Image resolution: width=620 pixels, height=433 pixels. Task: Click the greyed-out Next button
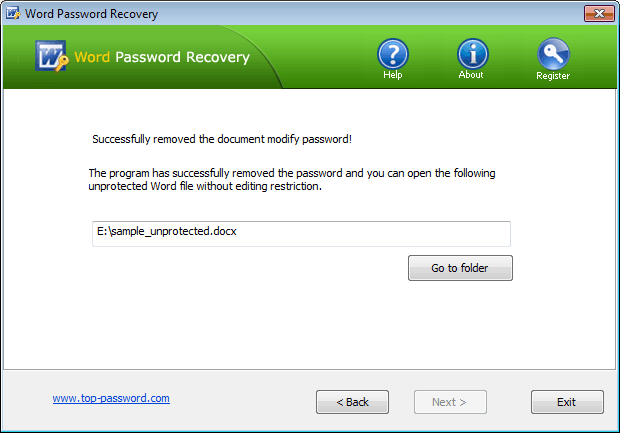450,402
